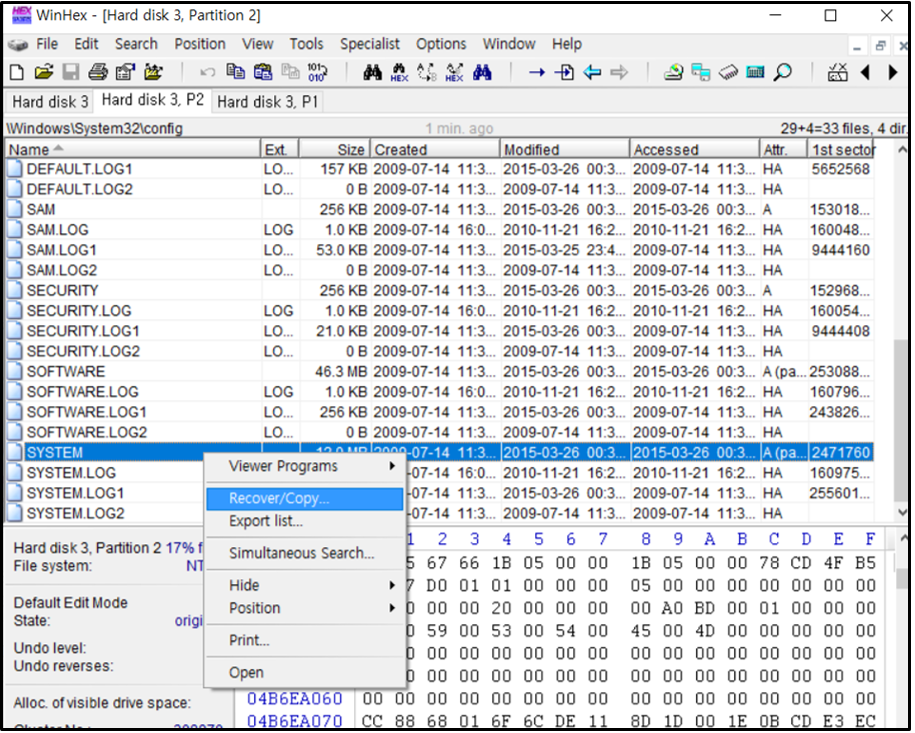This screenshot has width=915, height=733.
Task: Click the Undo arrow icon
Action: pyautogui.click(x=207, y=72)
